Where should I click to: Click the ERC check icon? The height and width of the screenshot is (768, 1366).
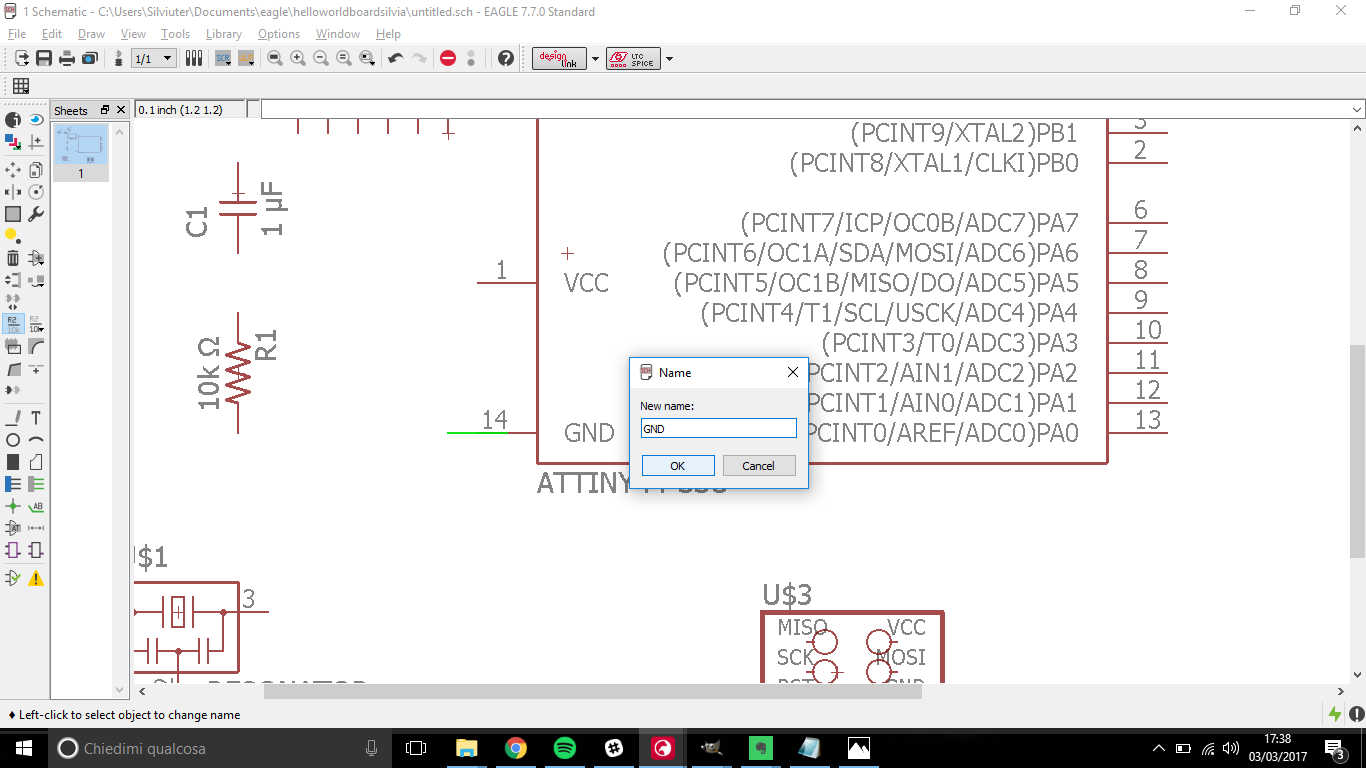click(13, 578)
